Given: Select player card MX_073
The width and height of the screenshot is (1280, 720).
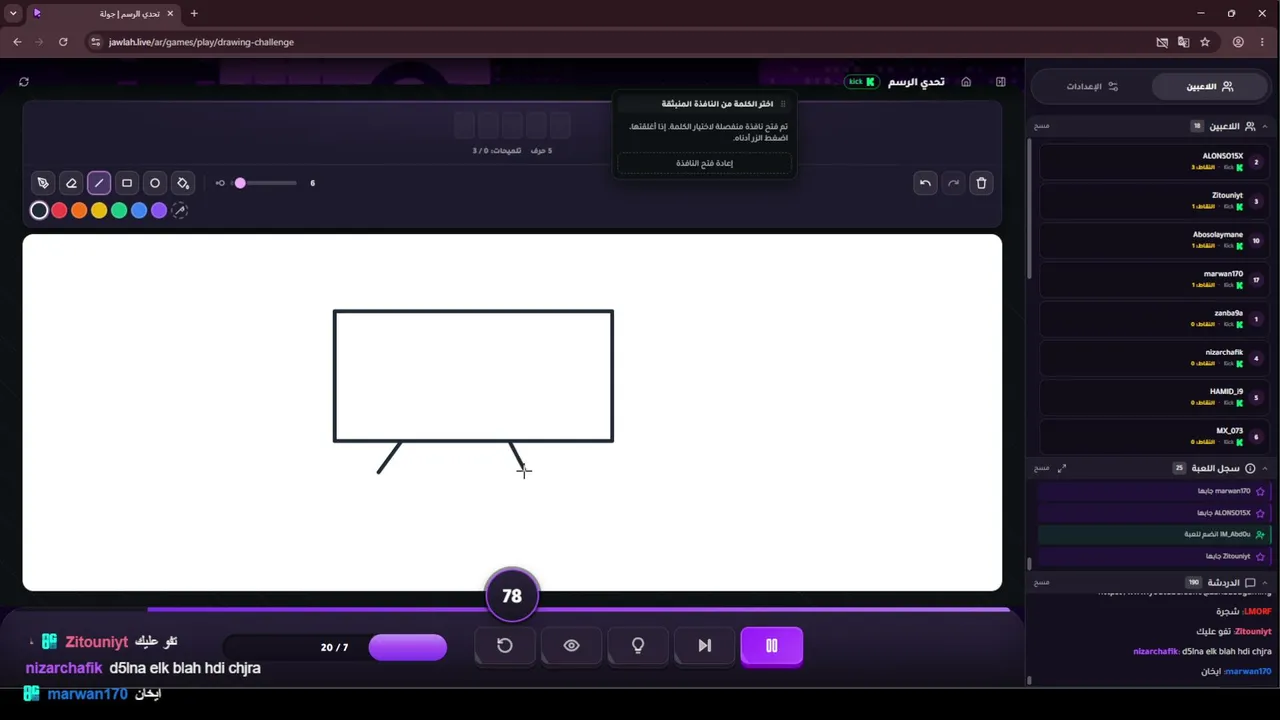Looking at the screenshot, I should 1155,436.
